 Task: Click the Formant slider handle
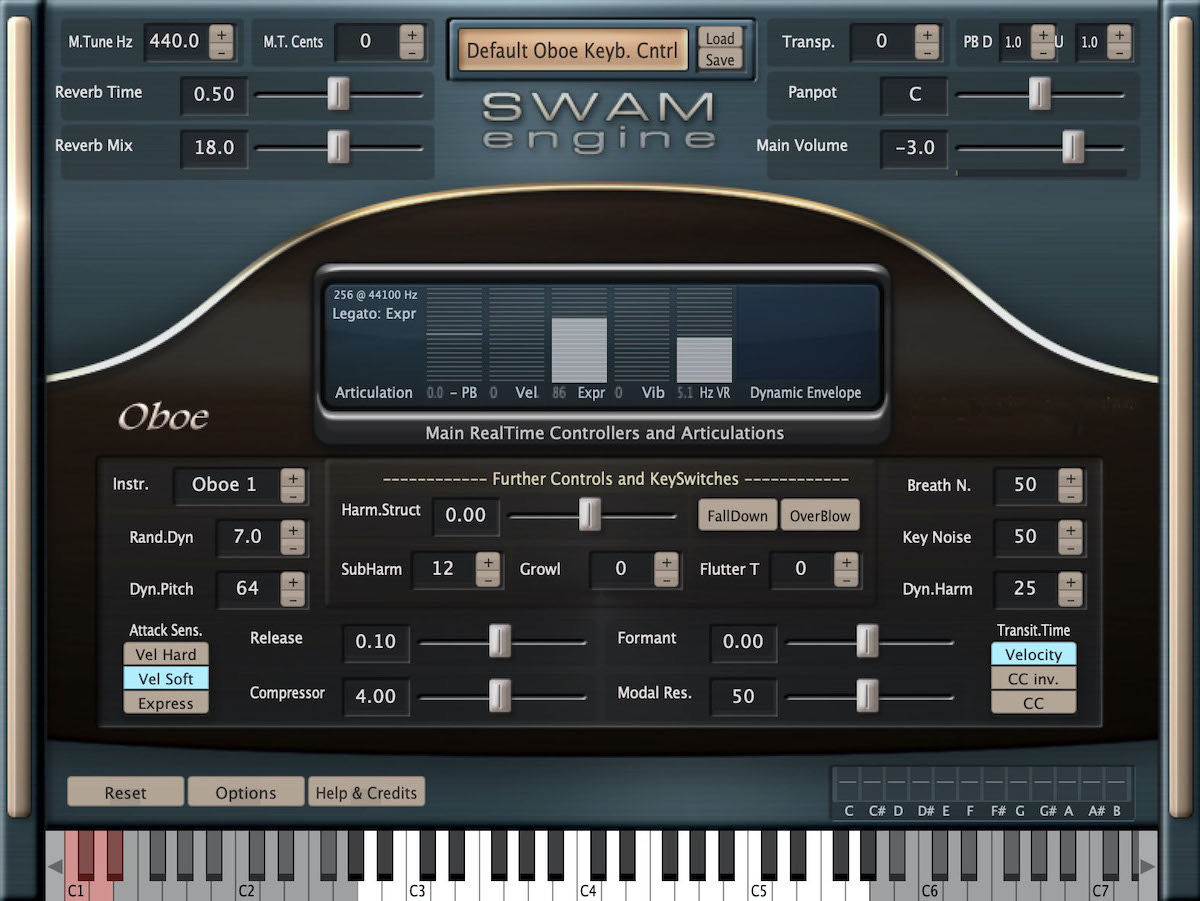point(867,641)
